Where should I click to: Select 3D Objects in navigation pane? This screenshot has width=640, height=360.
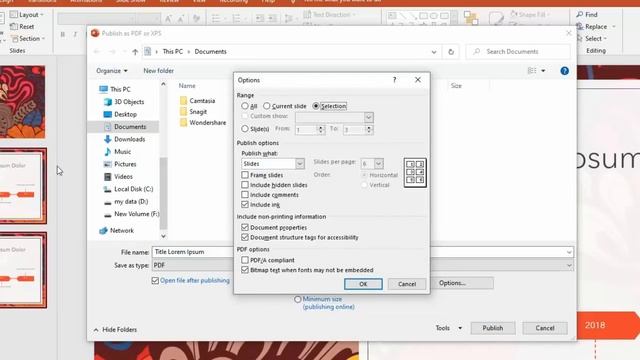point(124,102)
